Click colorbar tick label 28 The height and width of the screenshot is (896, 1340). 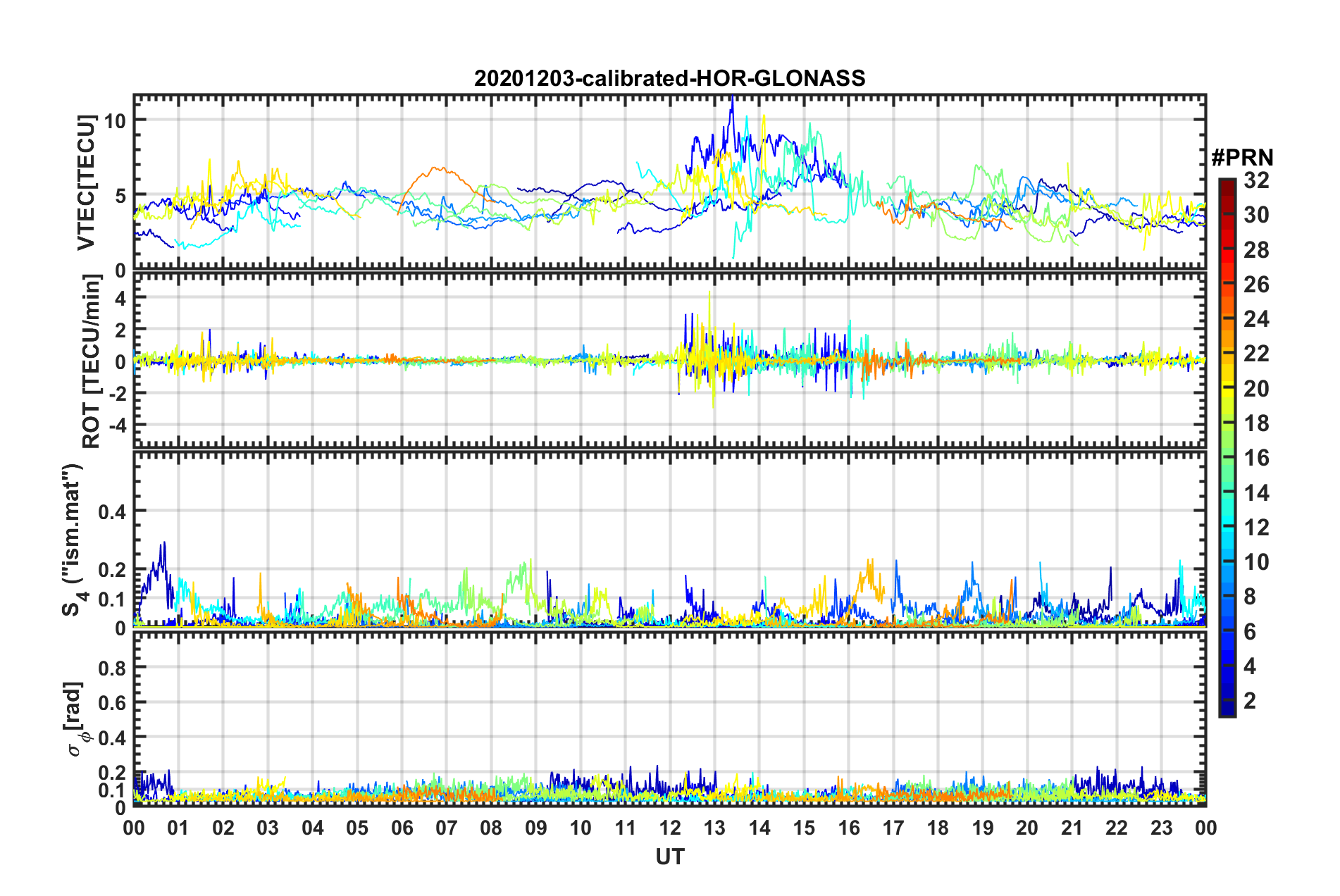[x=1256, y=250]
